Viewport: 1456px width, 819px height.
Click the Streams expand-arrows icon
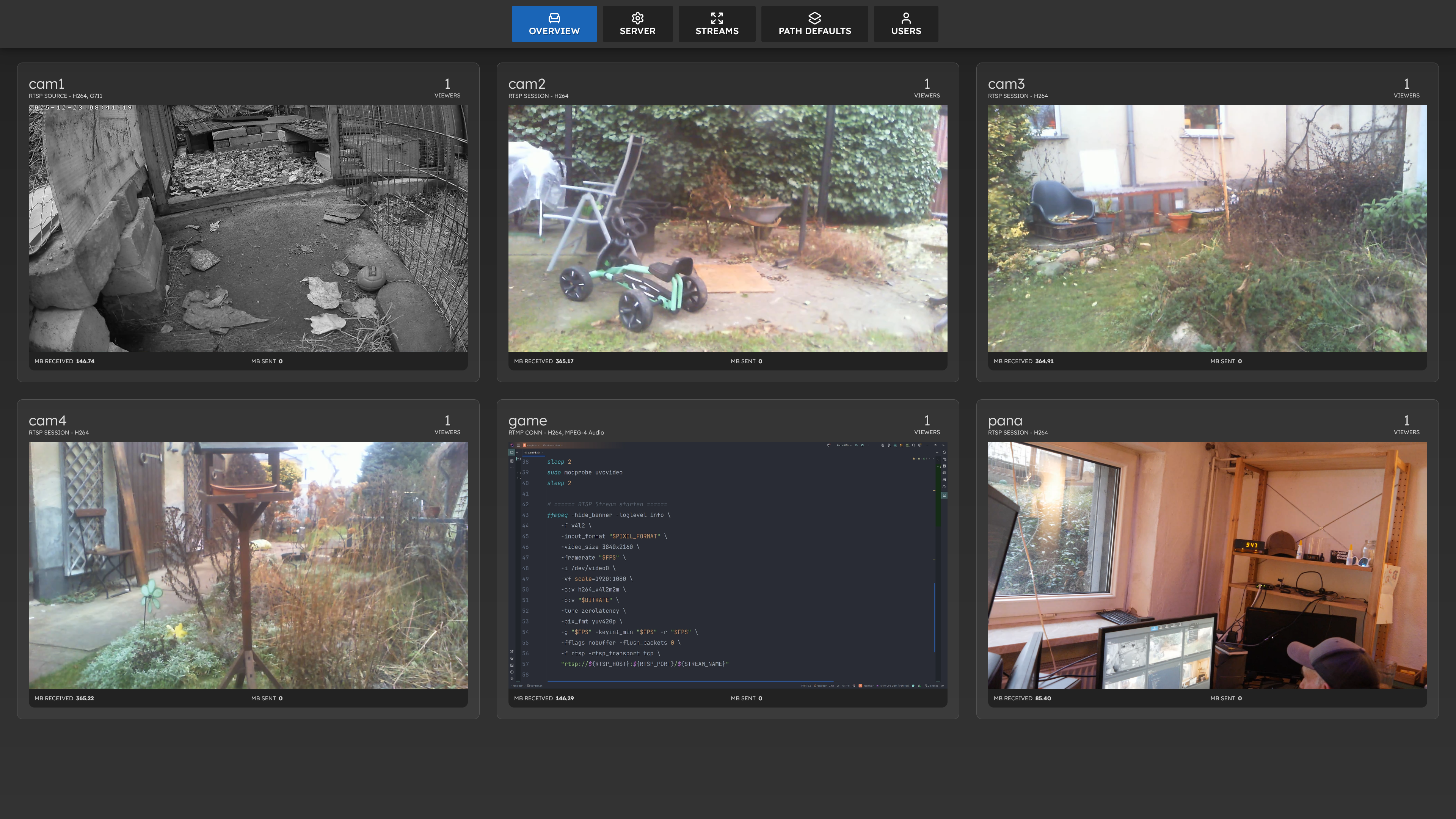click(x=717, y=17)
